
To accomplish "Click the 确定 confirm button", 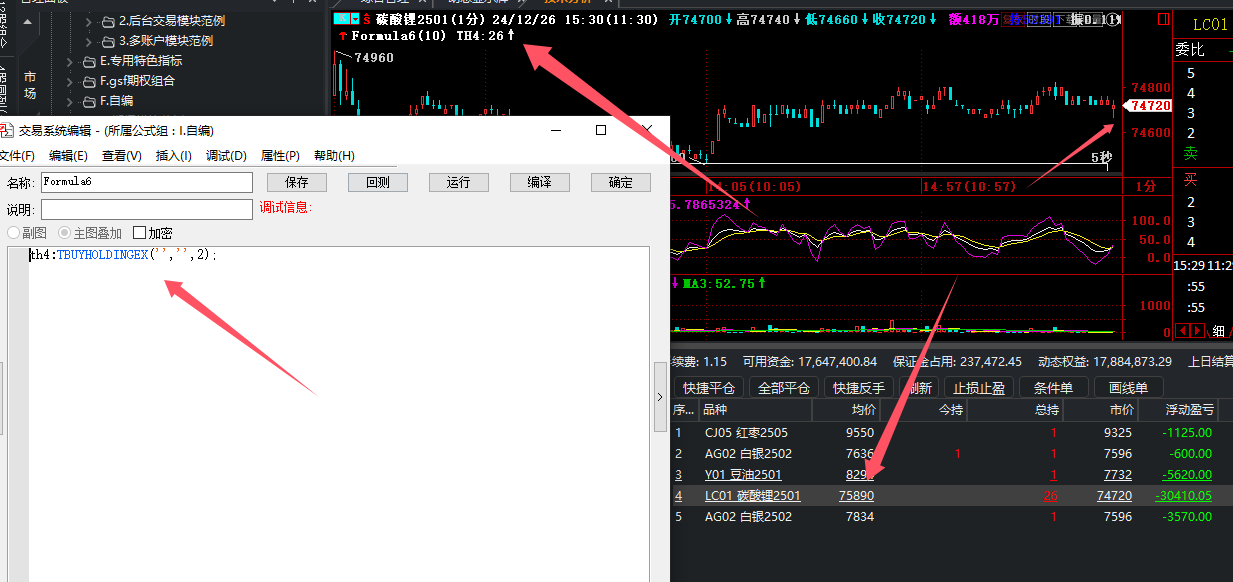I will [x=621, y=182].
